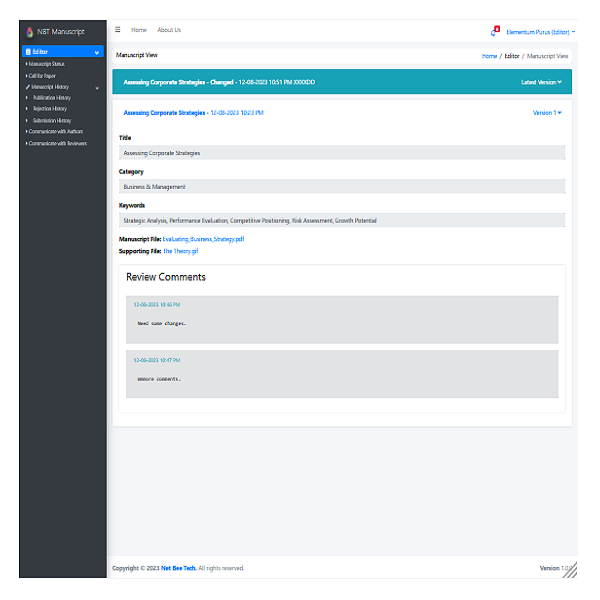Open Manuscript Status in sidebar

point(46,64)
